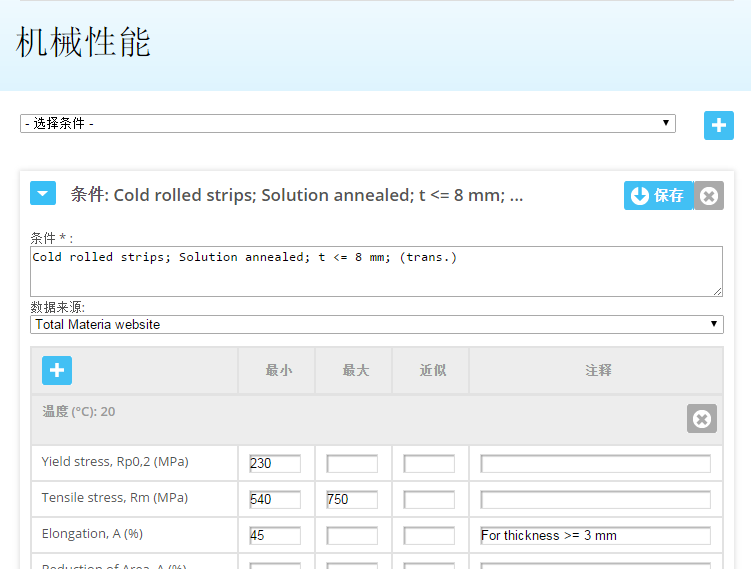Click the 条件 description text area
Screen dimensions: 754x569
[x=376, y=271]
